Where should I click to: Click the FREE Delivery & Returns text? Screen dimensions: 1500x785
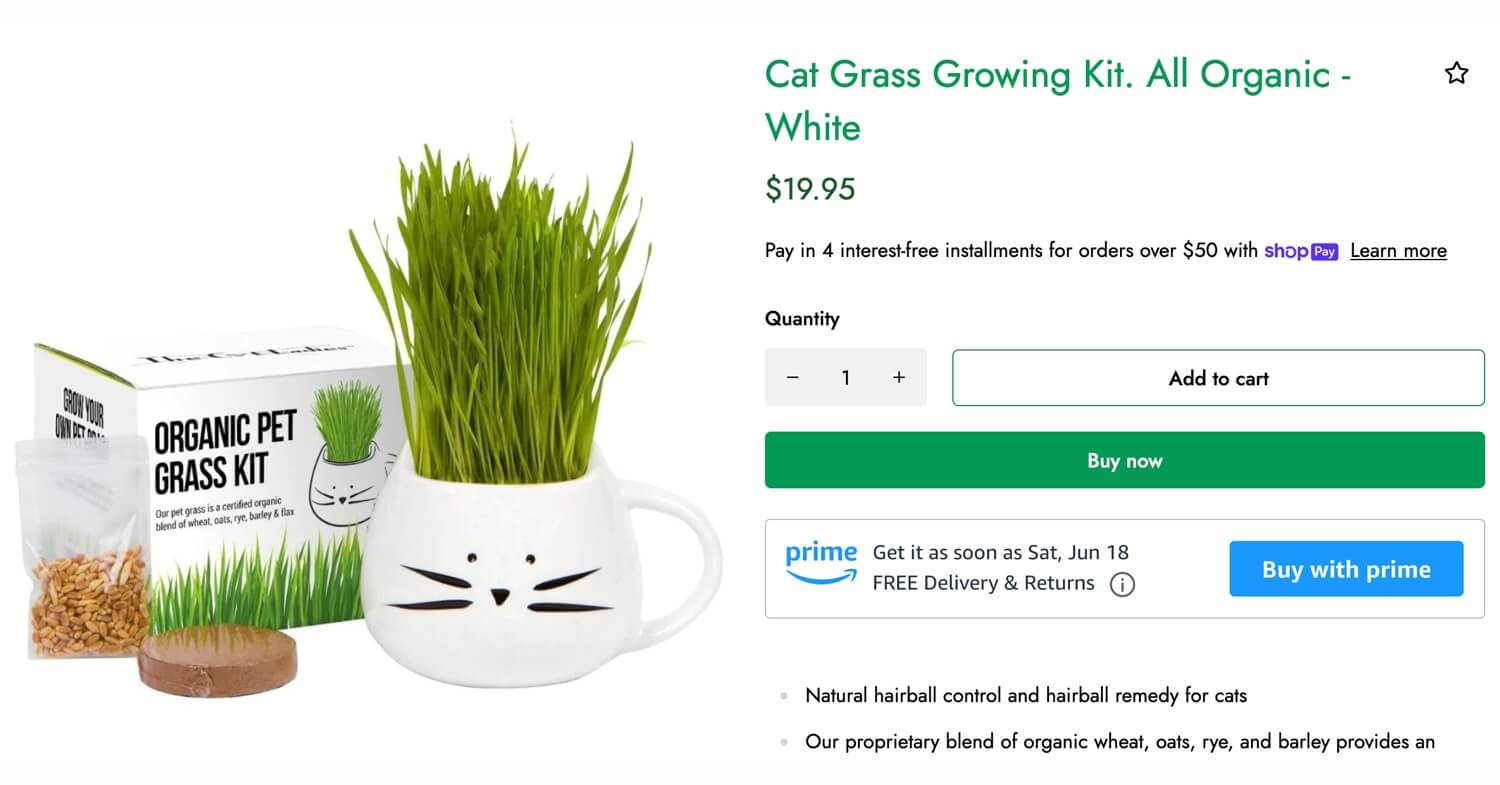[984, 583]
